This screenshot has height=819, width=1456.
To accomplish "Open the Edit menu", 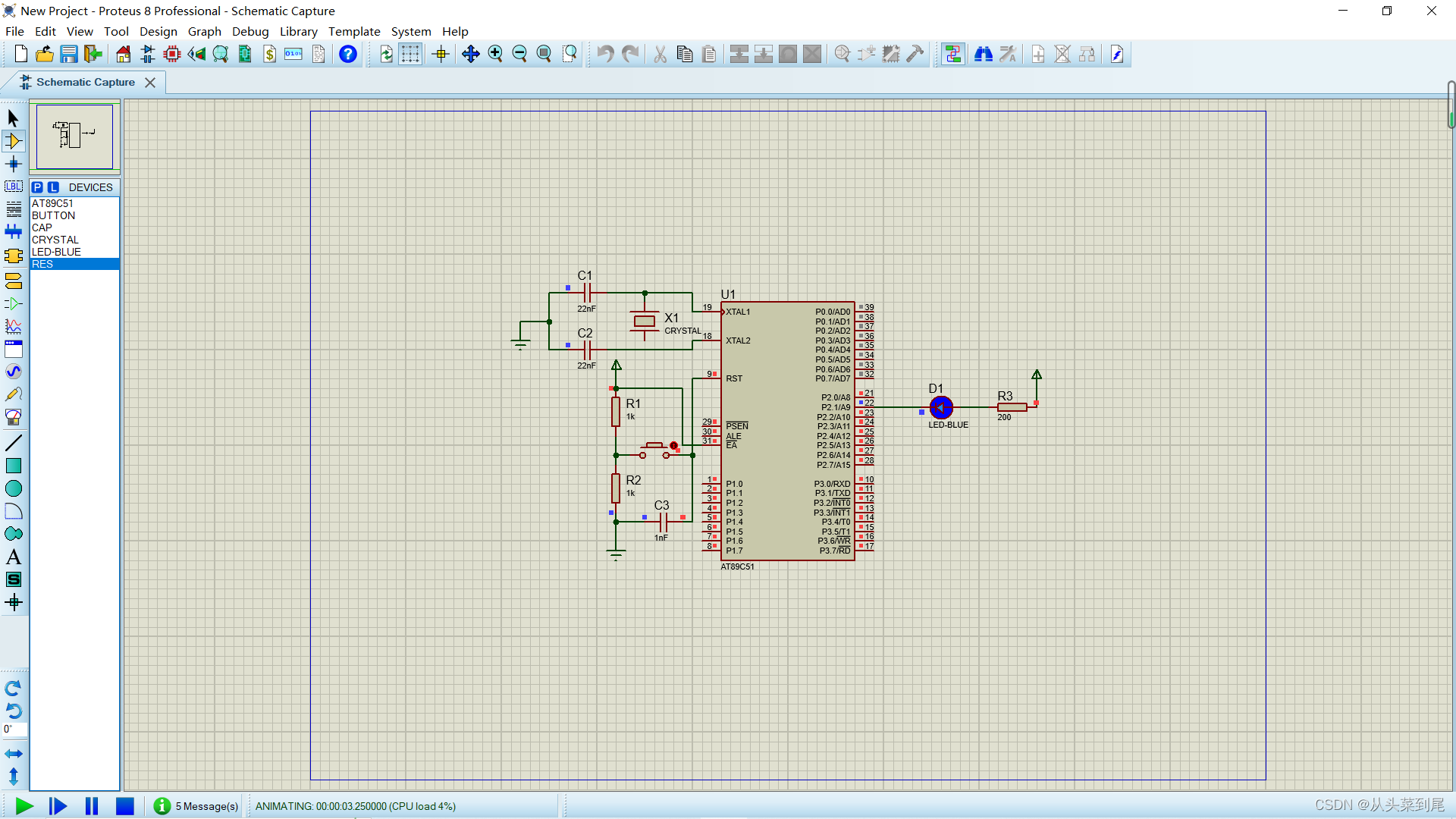I will click(x=45, y=31).
